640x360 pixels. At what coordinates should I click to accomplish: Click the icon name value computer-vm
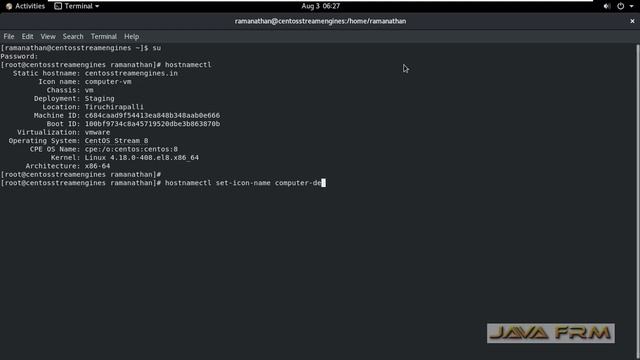coord(108,82)
